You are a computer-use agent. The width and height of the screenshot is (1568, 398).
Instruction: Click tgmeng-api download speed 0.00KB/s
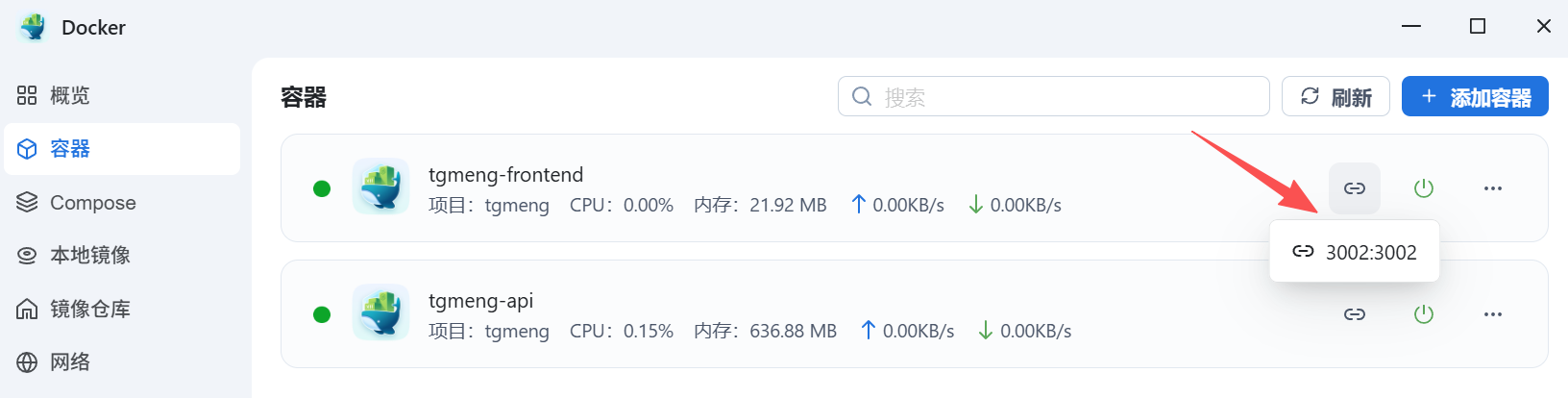(x=1025, y=331)
